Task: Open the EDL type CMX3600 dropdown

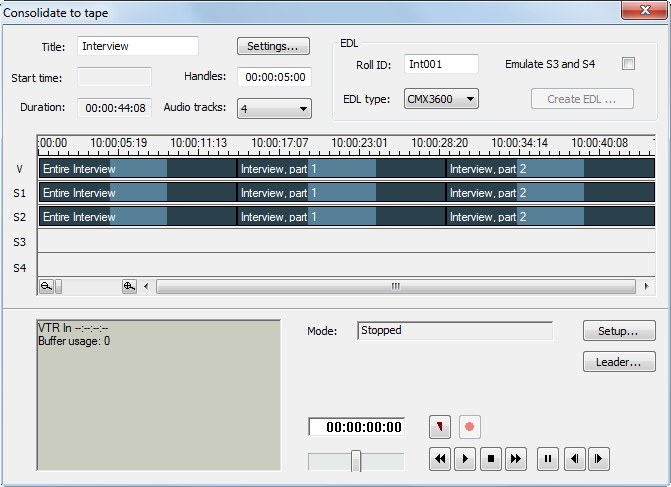Action: tap(441, 99)
